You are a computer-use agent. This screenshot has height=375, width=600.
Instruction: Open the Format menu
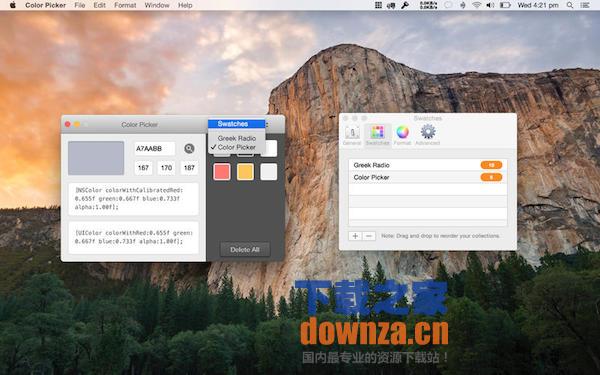click(125, 5)
